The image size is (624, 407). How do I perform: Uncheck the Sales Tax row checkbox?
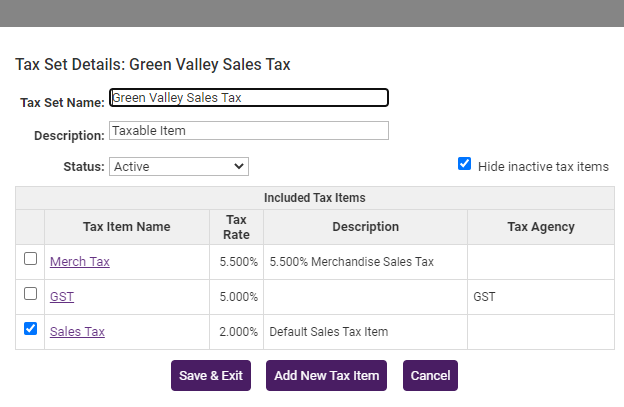coord(30,329)
